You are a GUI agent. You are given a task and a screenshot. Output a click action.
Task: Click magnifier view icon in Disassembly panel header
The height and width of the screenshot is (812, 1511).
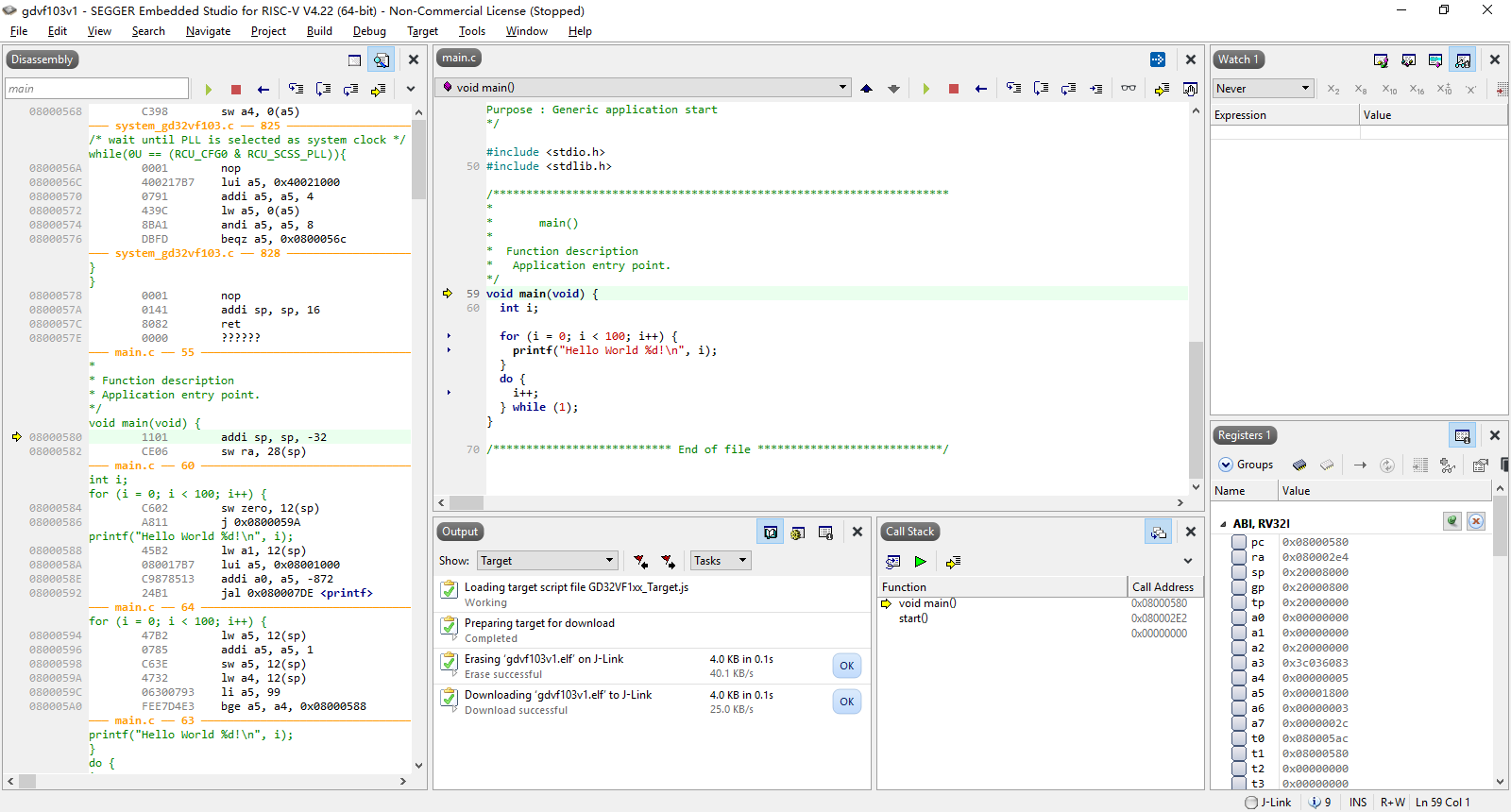click(x=382, y=59)
